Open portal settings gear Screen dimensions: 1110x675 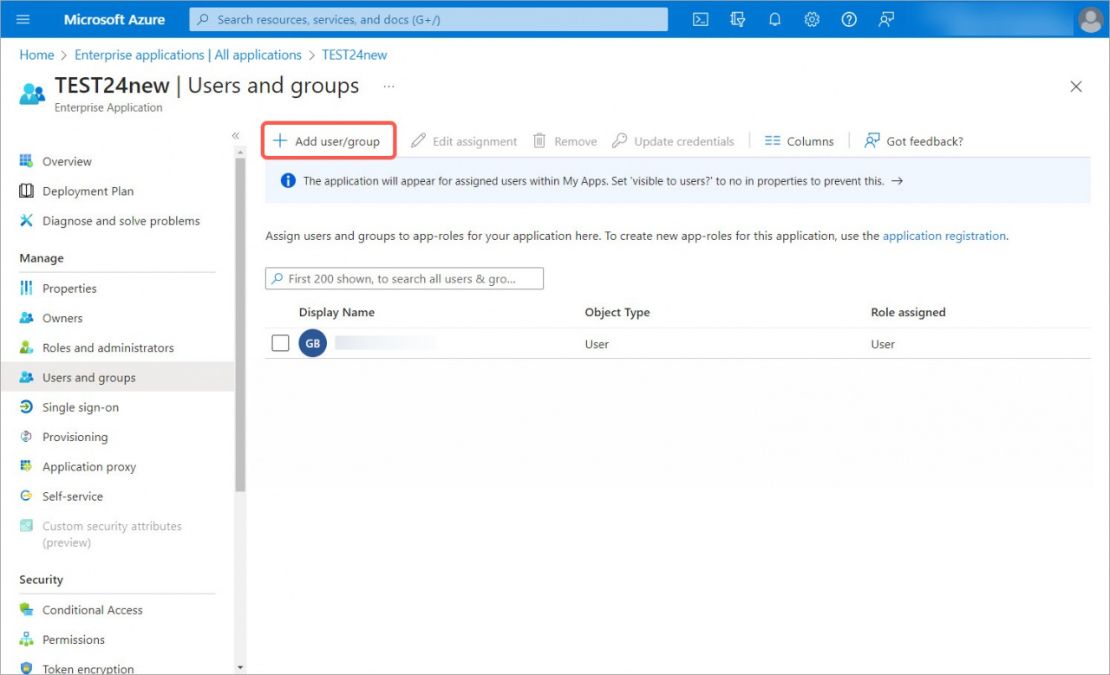pyautogui.click(x=812, y=19)
